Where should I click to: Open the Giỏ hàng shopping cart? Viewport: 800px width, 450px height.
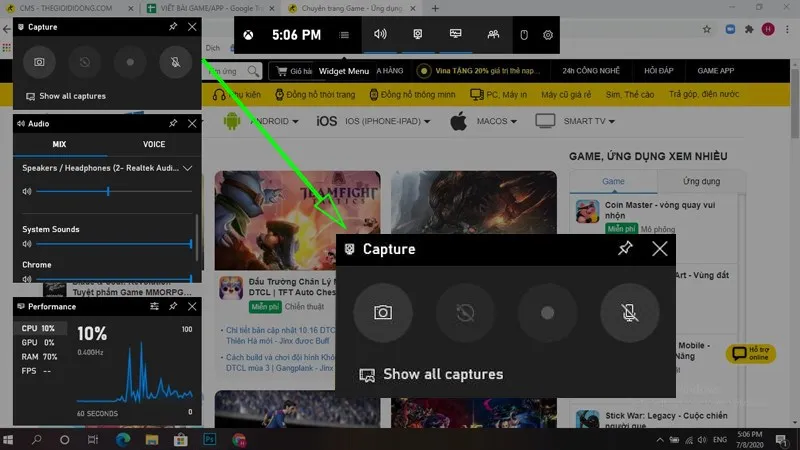294,71
